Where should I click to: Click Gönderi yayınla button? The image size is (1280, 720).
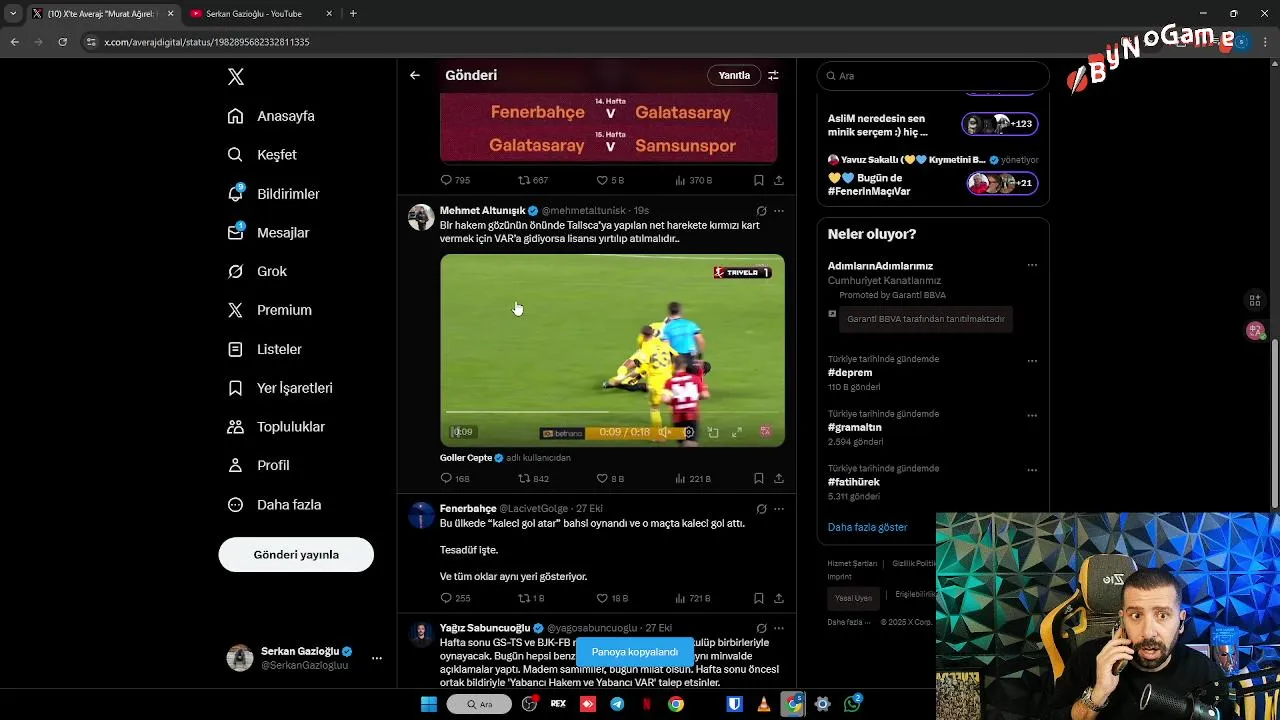pos(296,554)
